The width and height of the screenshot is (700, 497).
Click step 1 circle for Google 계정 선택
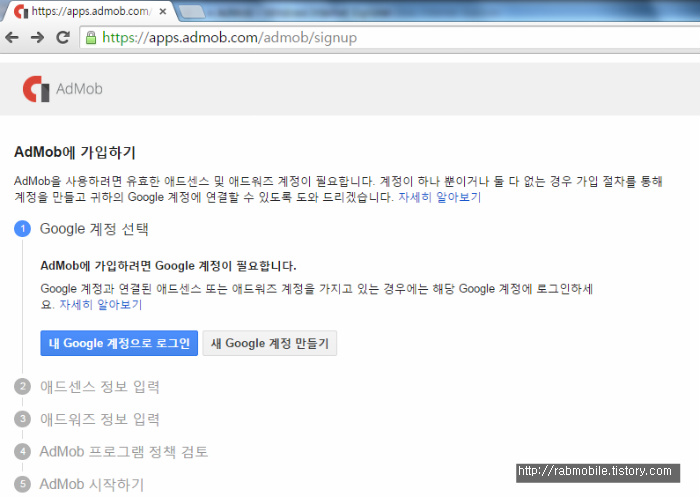22,229
